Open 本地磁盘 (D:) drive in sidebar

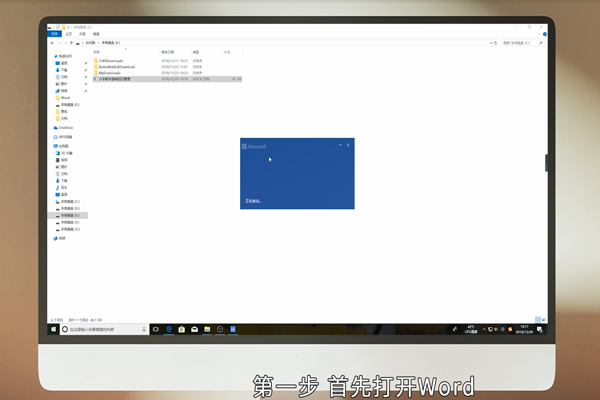click(68, 208)
